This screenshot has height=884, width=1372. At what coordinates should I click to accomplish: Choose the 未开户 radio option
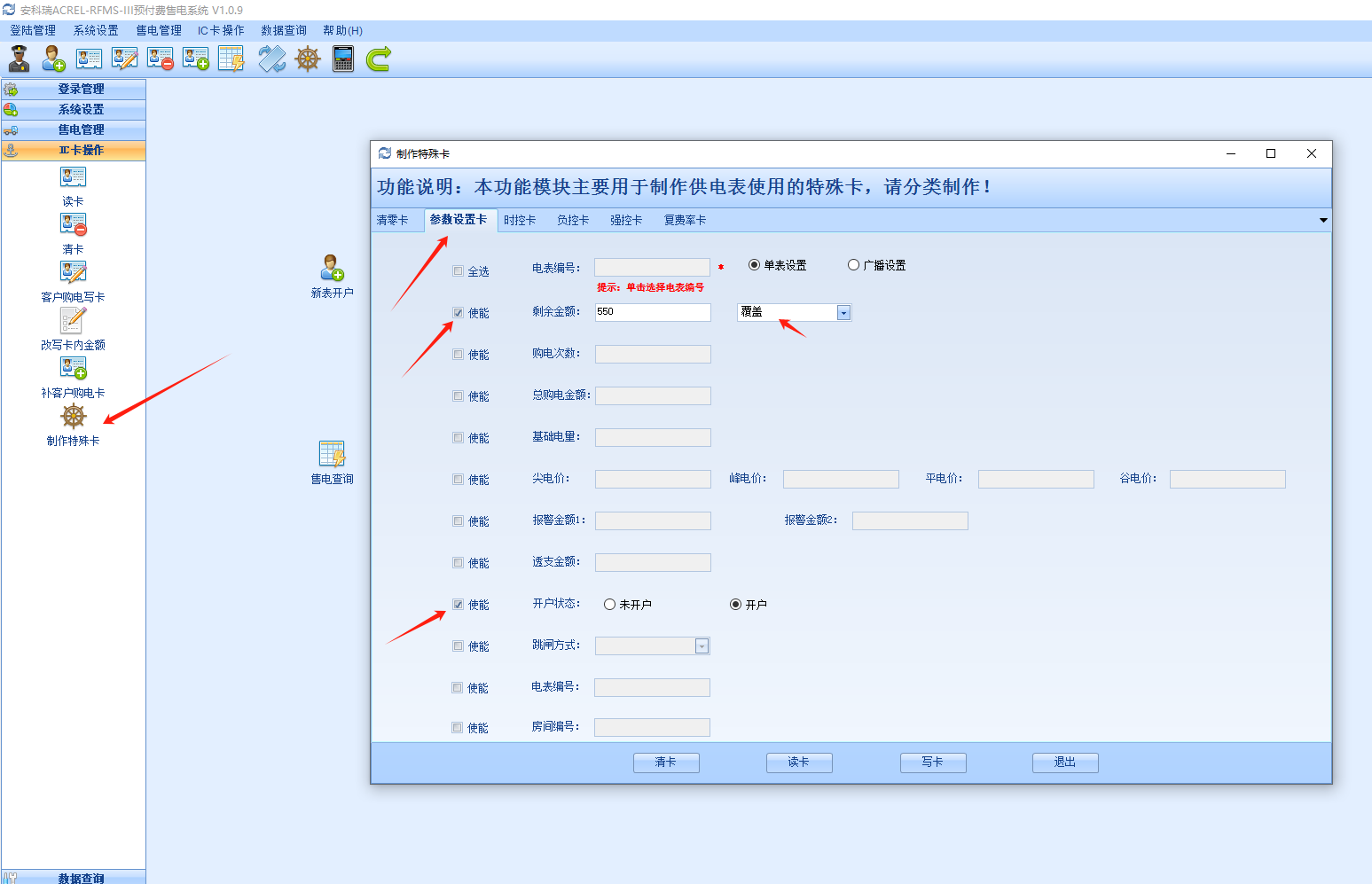(609, 605)
